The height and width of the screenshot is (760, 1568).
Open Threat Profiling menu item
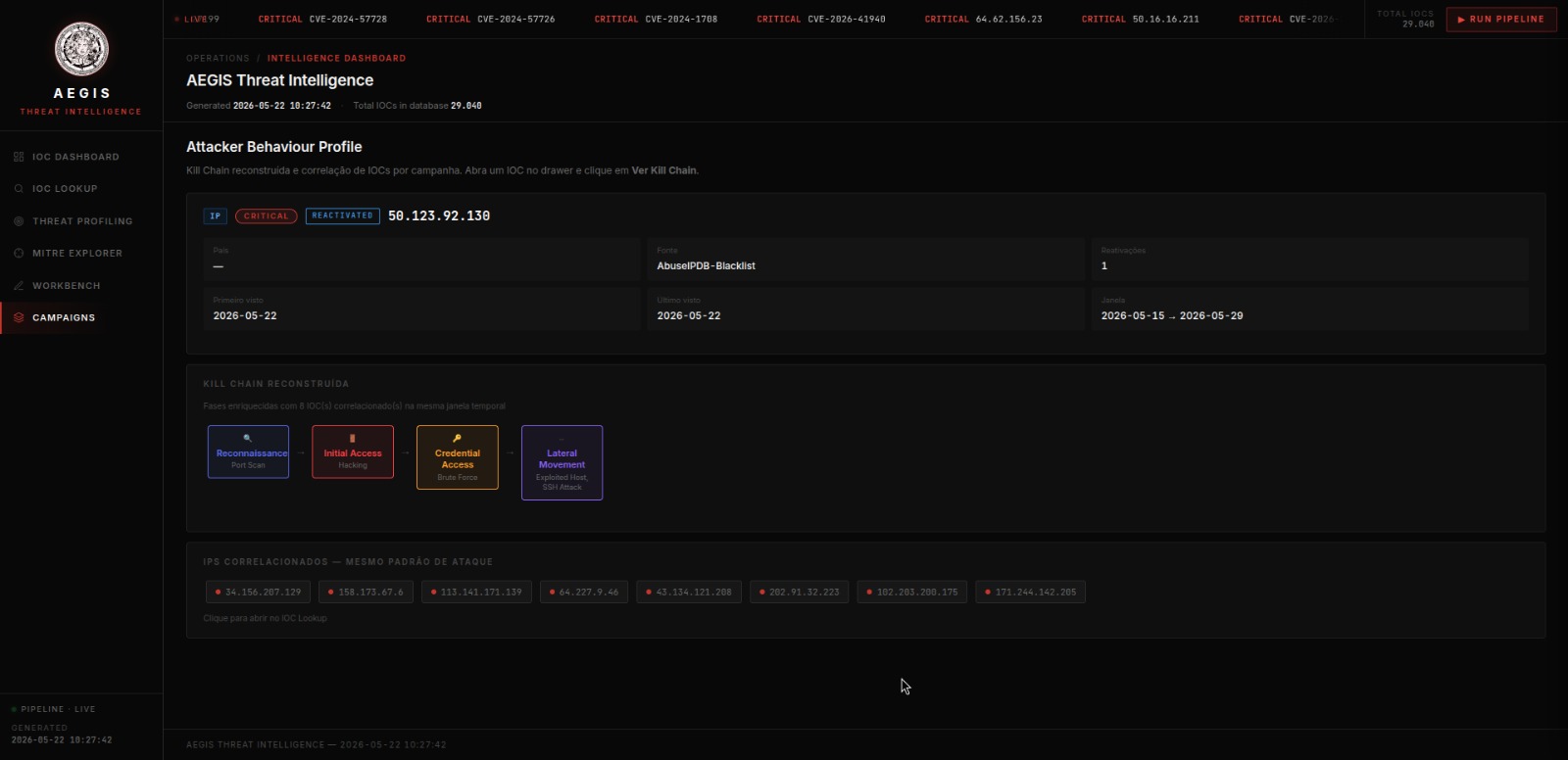tap(81, 221)
